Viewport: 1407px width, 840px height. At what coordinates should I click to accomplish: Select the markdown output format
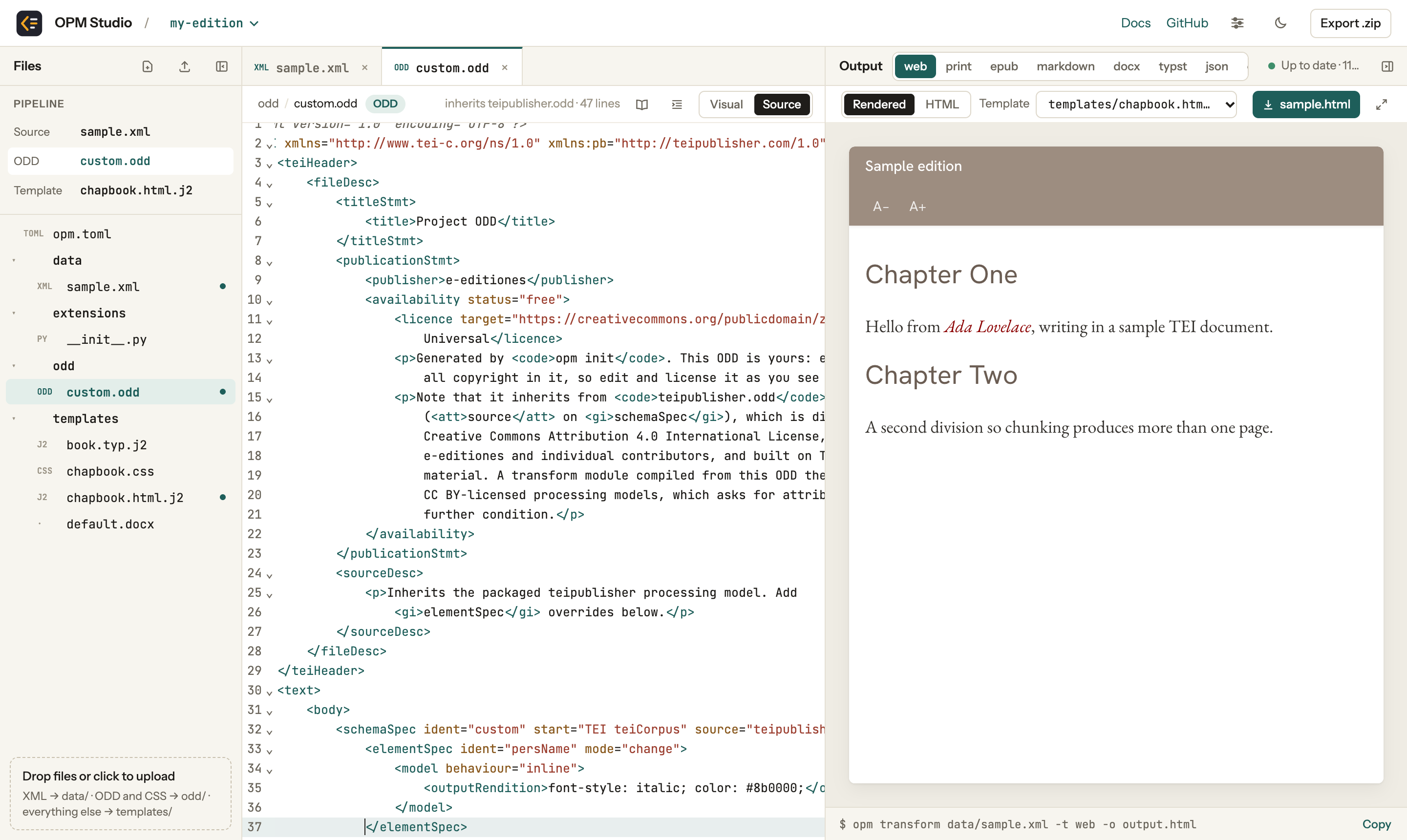(x=1066, y=66)
